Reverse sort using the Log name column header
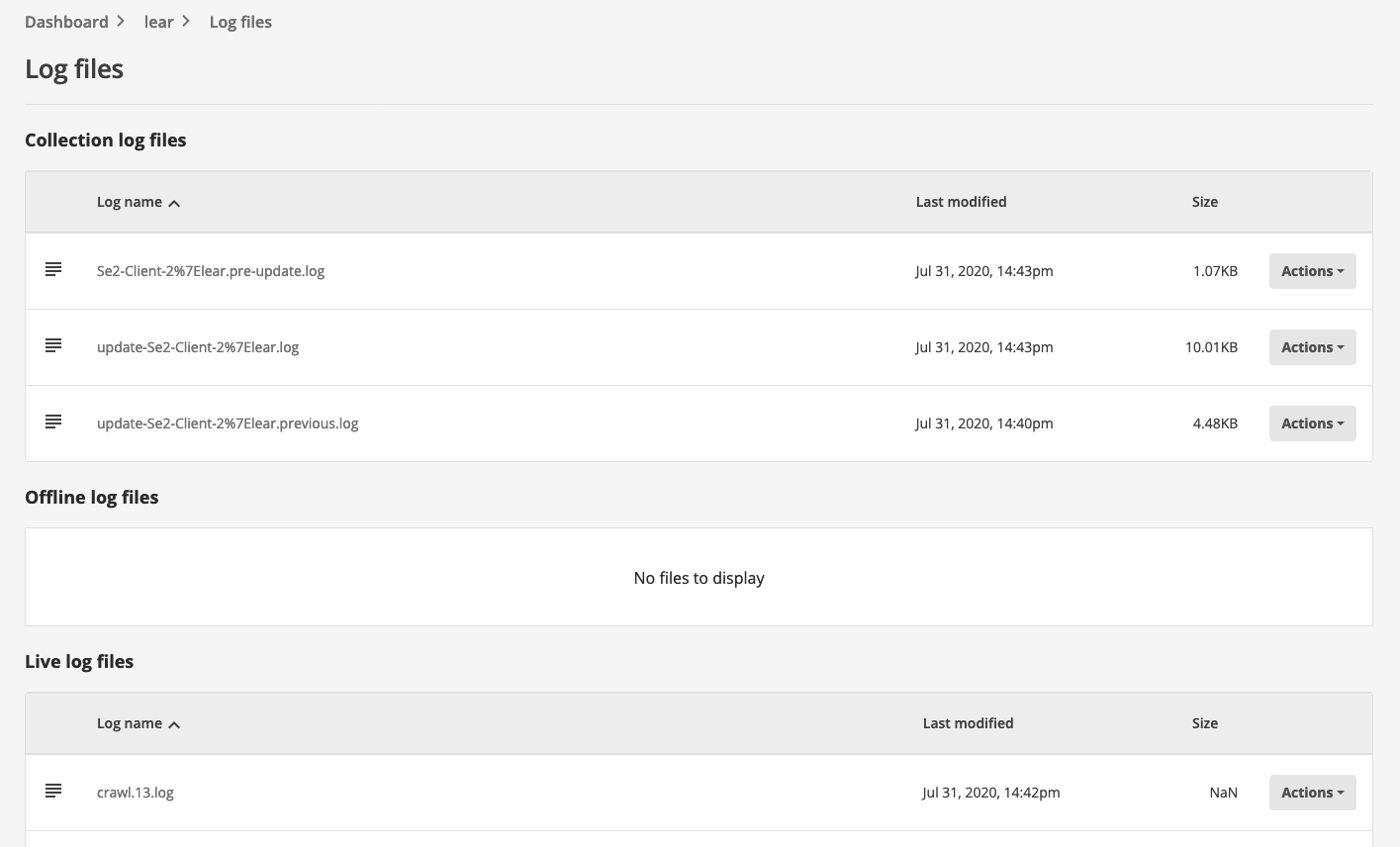 pos(130,201)
